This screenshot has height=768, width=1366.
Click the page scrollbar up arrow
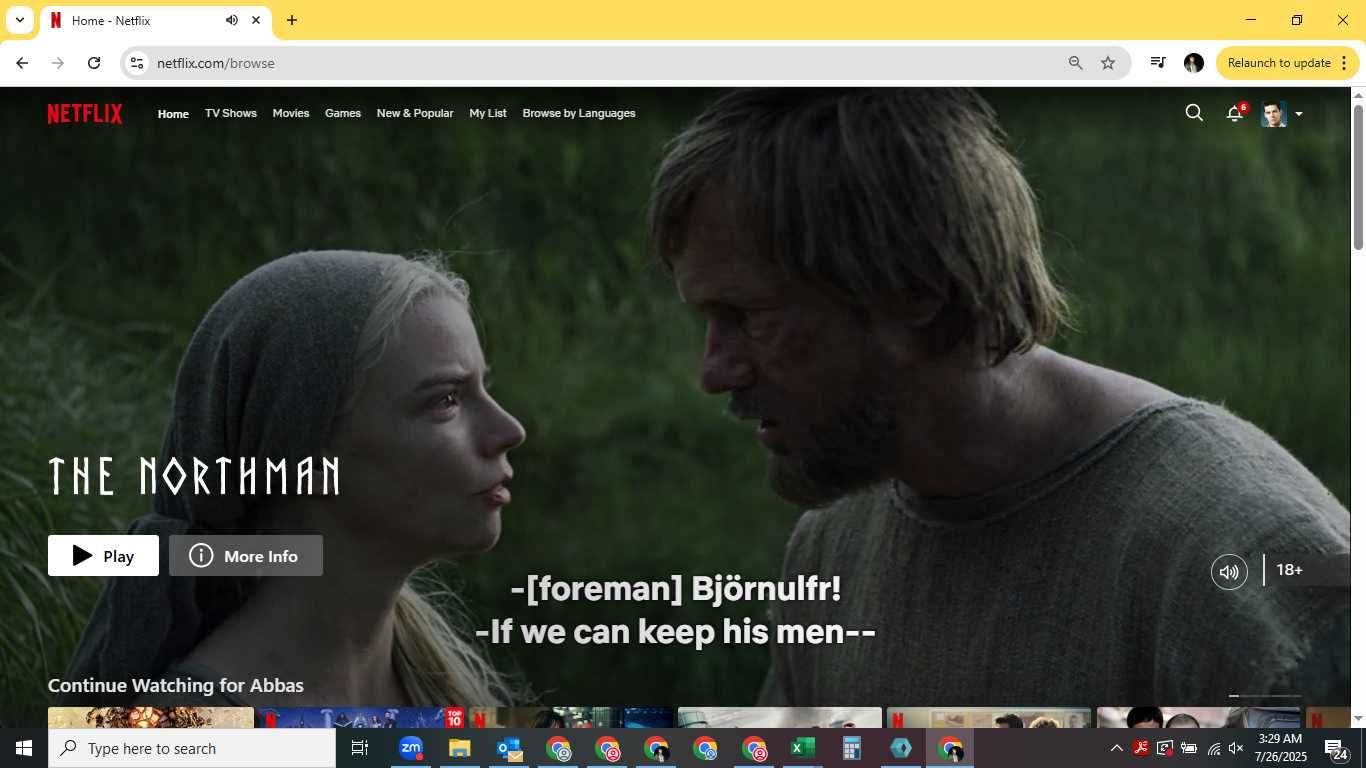[1358, 95]
